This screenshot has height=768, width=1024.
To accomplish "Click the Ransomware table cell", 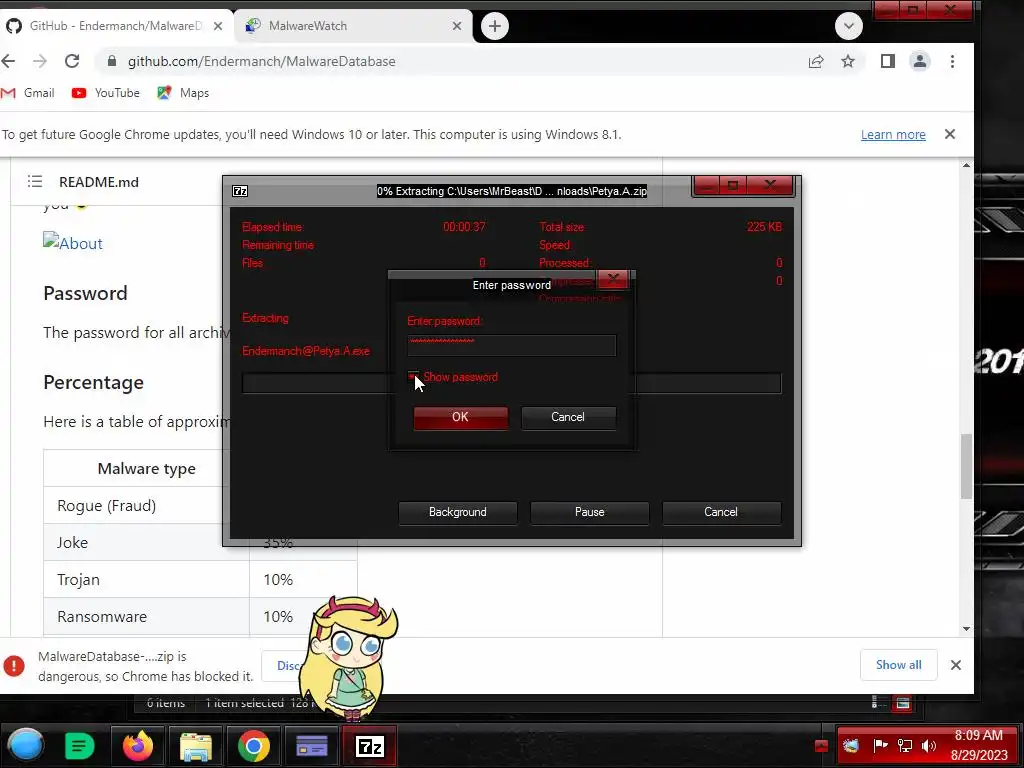I will (x=146, y=616).
